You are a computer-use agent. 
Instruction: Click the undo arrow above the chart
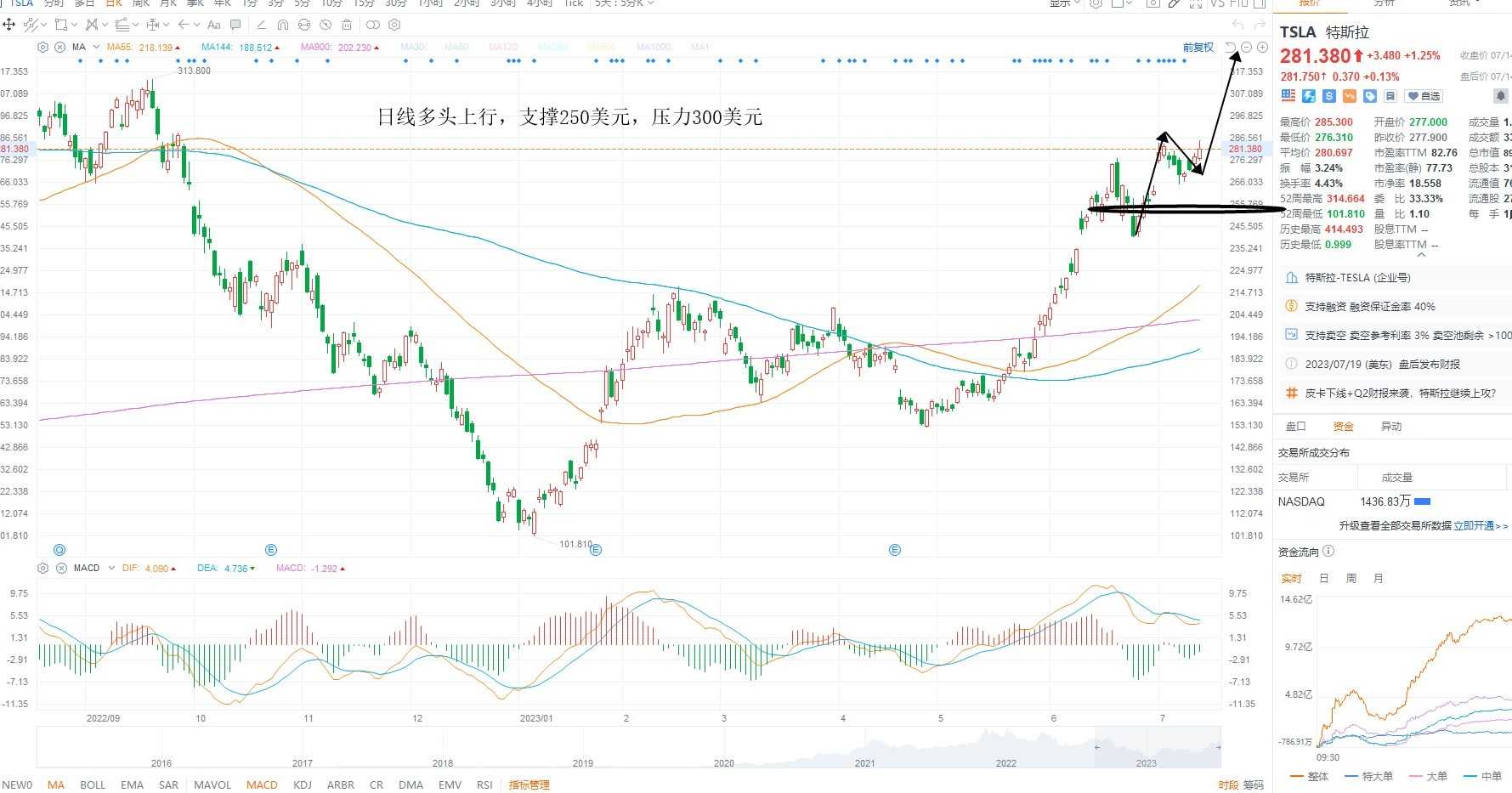pyautogui.click(x=1237, y=25)
